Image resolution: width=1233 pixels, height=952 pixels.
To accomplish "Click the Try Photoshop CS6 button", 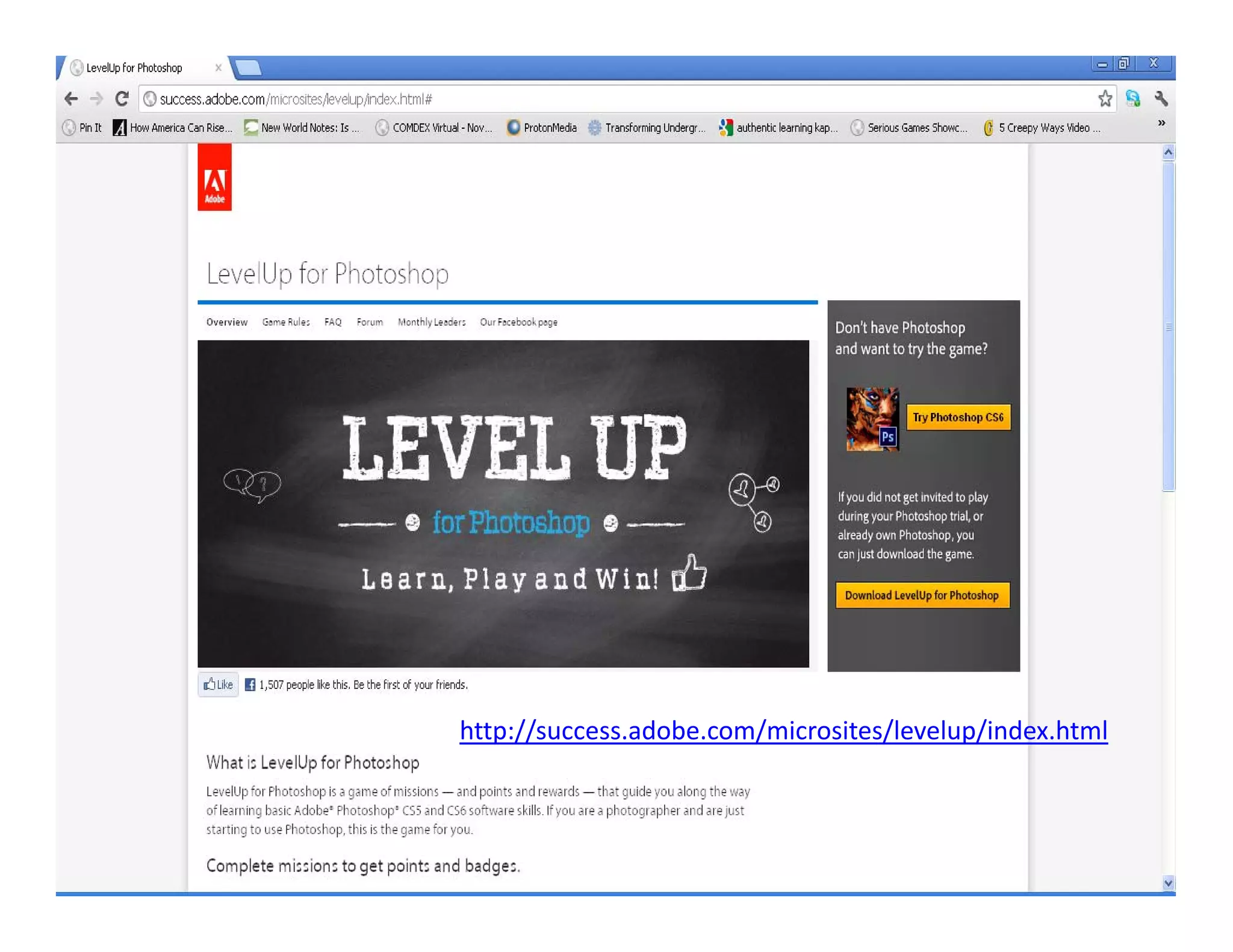I will (x=958, y=417).
